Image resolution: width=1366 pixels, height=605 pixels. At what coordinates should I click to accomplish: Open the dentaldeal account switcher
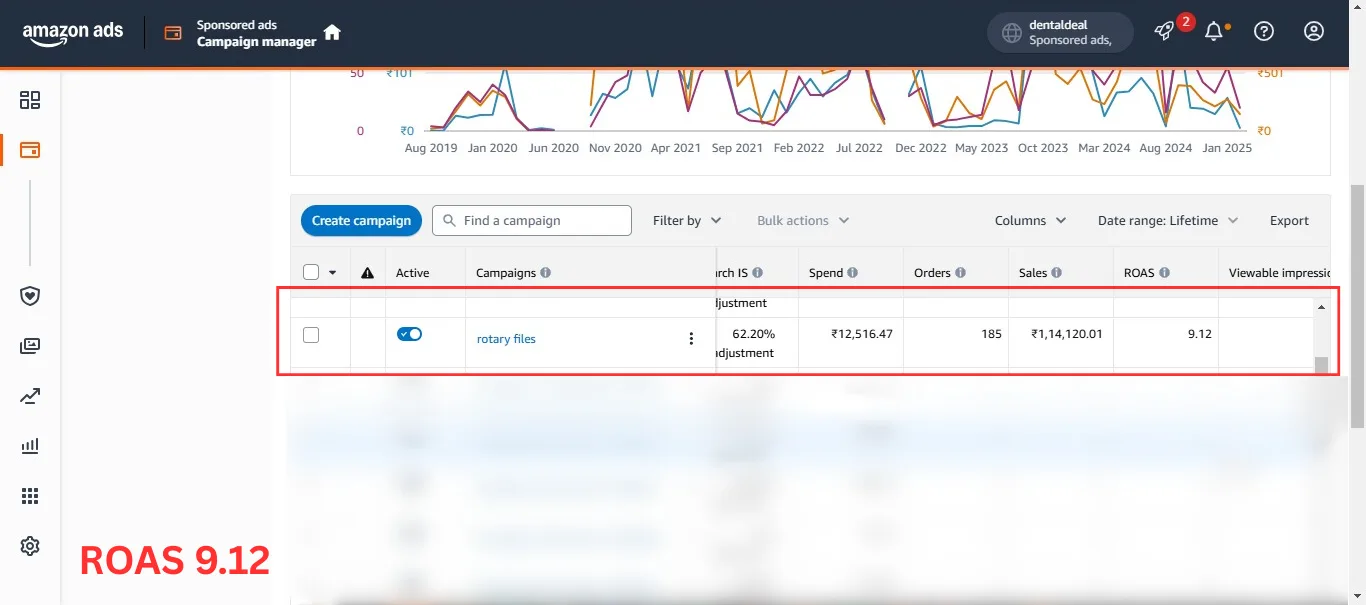[1060, 32]
